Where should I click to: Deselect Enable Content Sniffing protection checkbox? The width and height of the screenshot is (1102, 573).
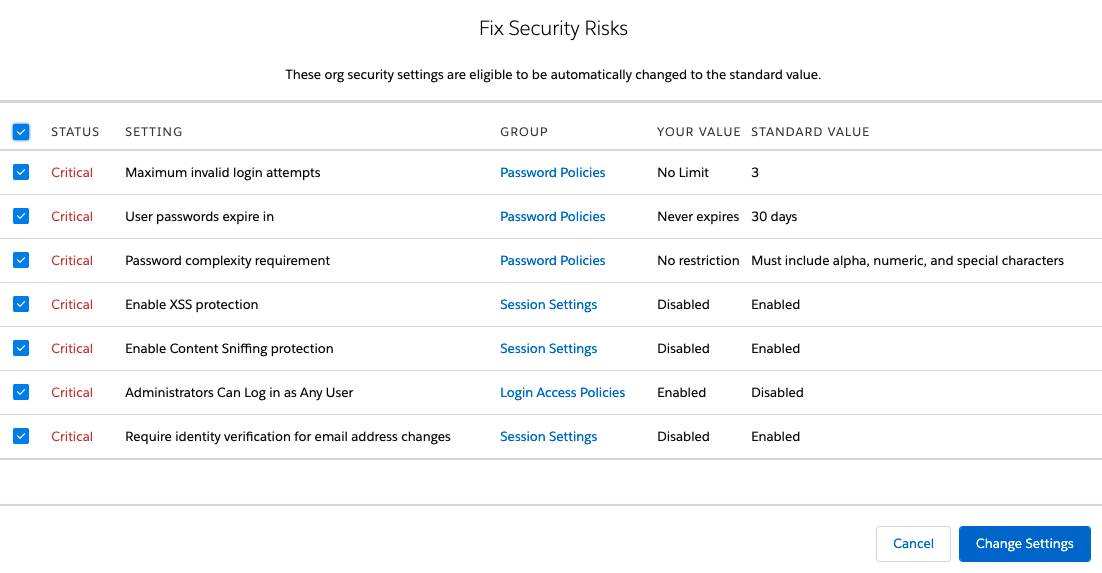(21, 348)
